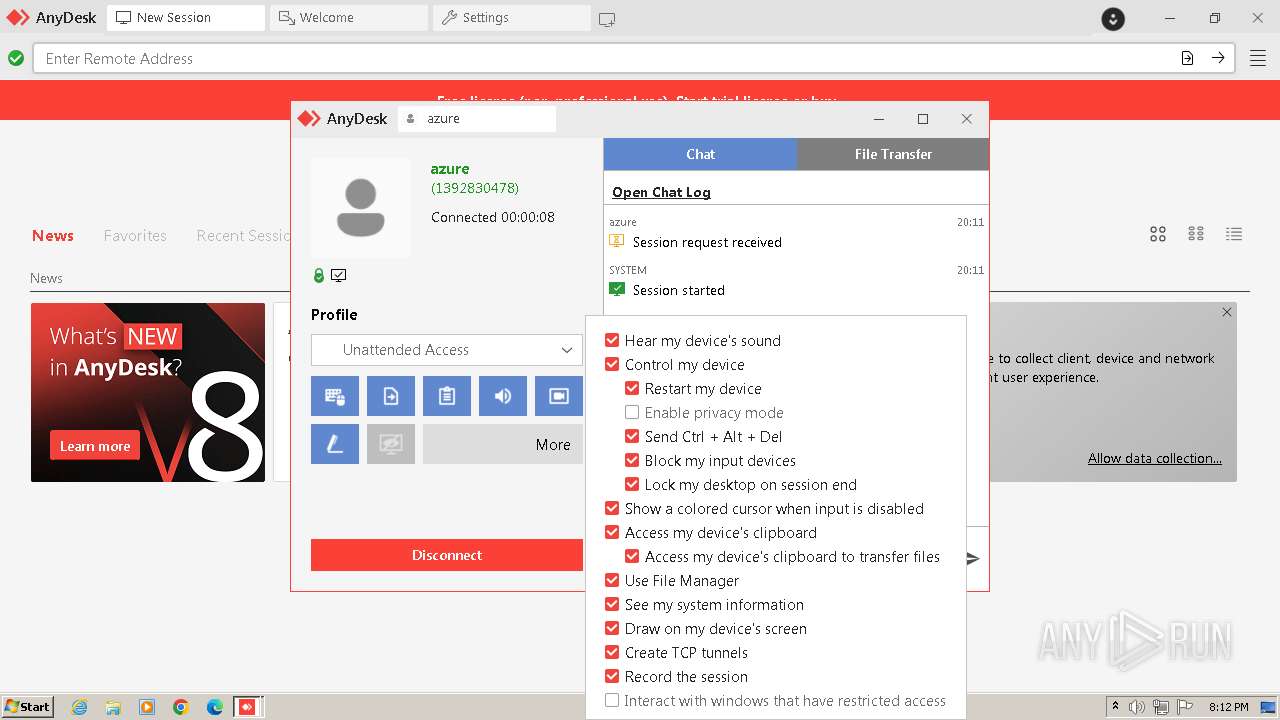The width and height of the screenshot is (1280, 720).
Task: Toggle clipboard access permission button
Action: (x=447, y=396)
